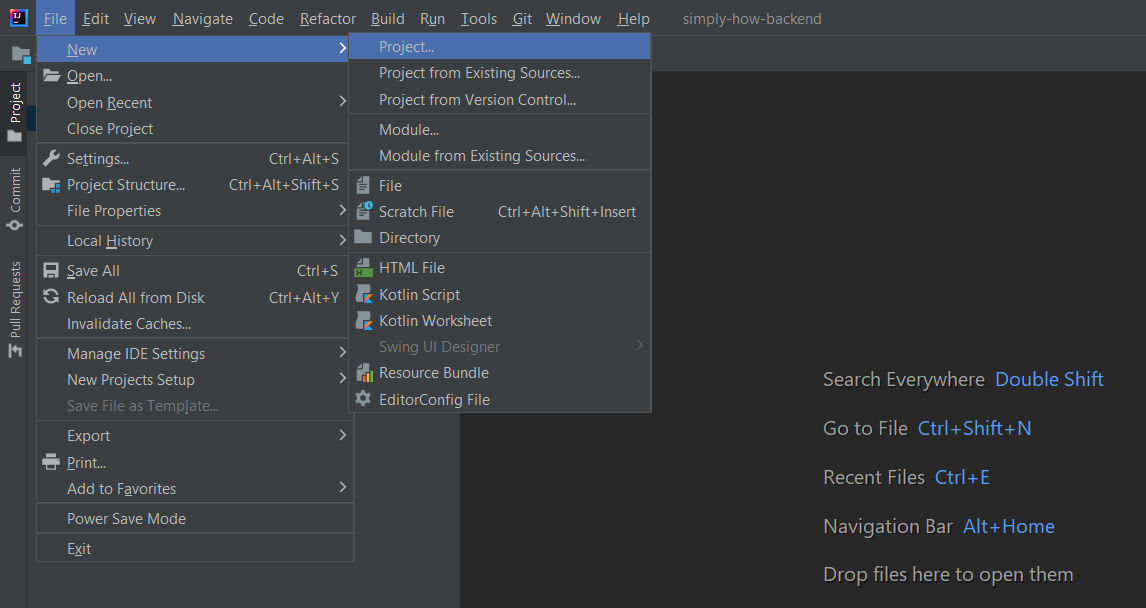Open the Commit tool window tab
This screenshot has width=1146, height=608.
pyautogui.click(x=14, y=199)
